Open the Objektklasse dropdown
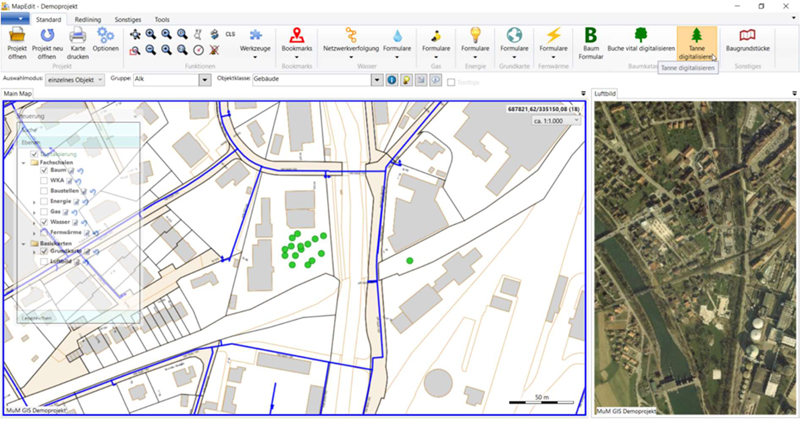The height and width of the screenshot is (429, 800). pos(375,79)
